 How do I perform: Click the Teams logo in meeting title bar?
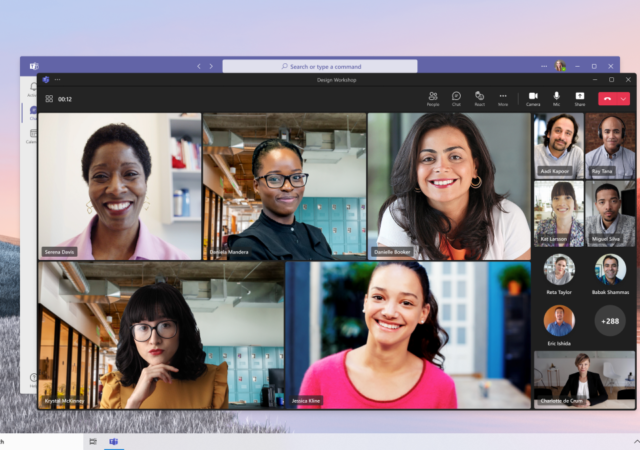click(x=46, y=80)
